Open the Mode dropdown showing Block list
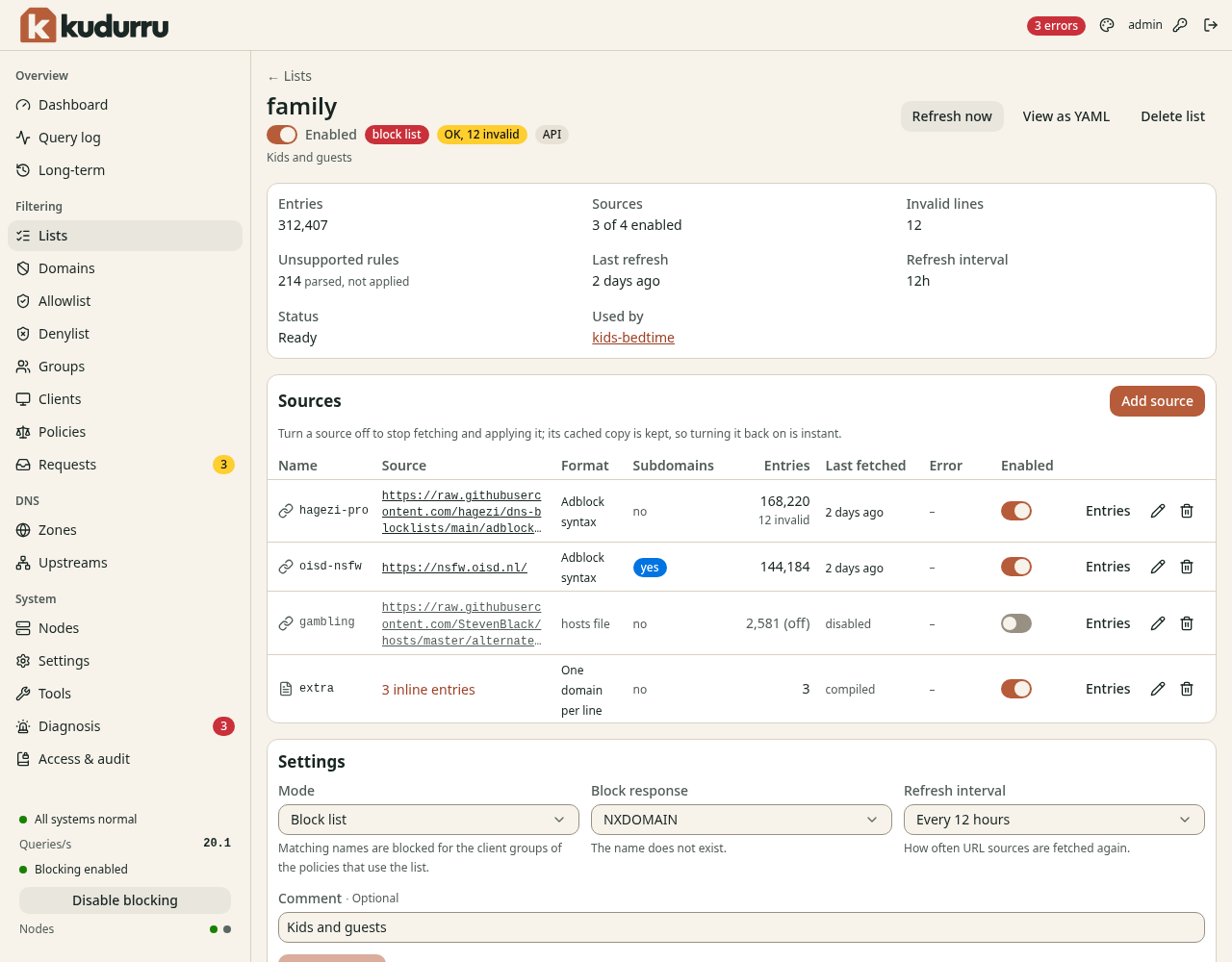Viewport: 1232px width, 962px height. (x=428, y=820)
